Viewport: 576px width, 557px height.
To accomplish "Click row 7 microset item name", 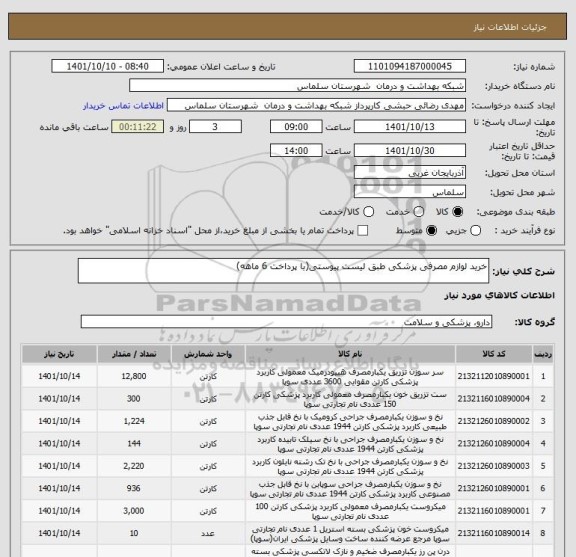I will pos(350,511).
